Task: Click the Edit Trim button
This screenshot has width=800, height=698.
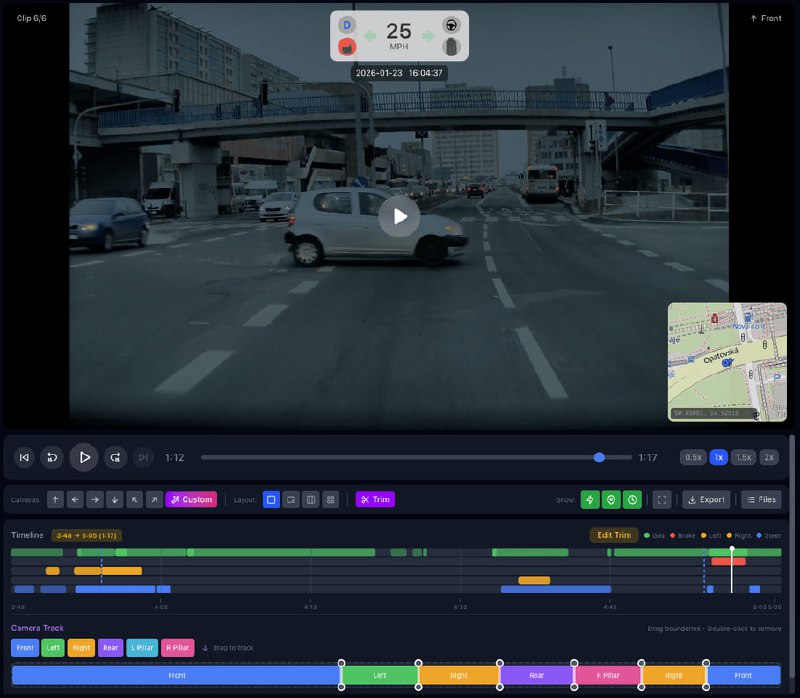Action: tap(616, 536)
